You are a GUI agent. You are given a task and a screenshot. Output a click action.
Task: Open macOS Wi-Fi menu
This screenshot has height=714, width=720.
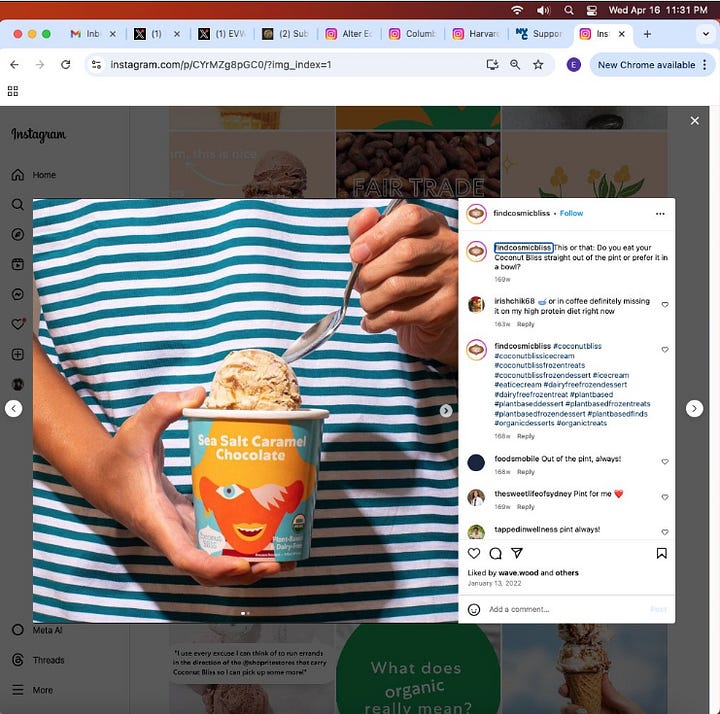[x=517, y=10]
